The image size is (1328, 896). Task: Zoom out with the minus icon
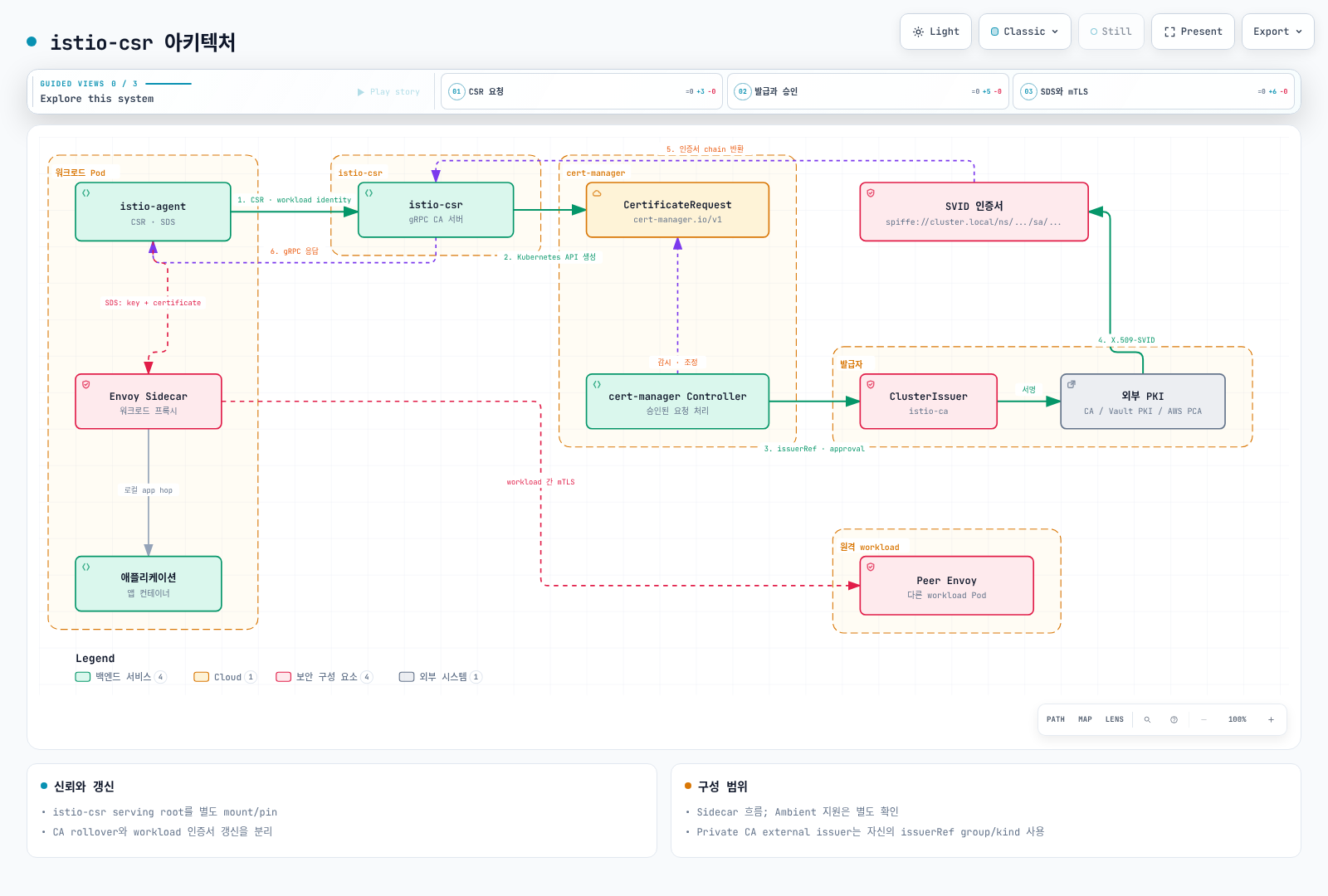1203,719
